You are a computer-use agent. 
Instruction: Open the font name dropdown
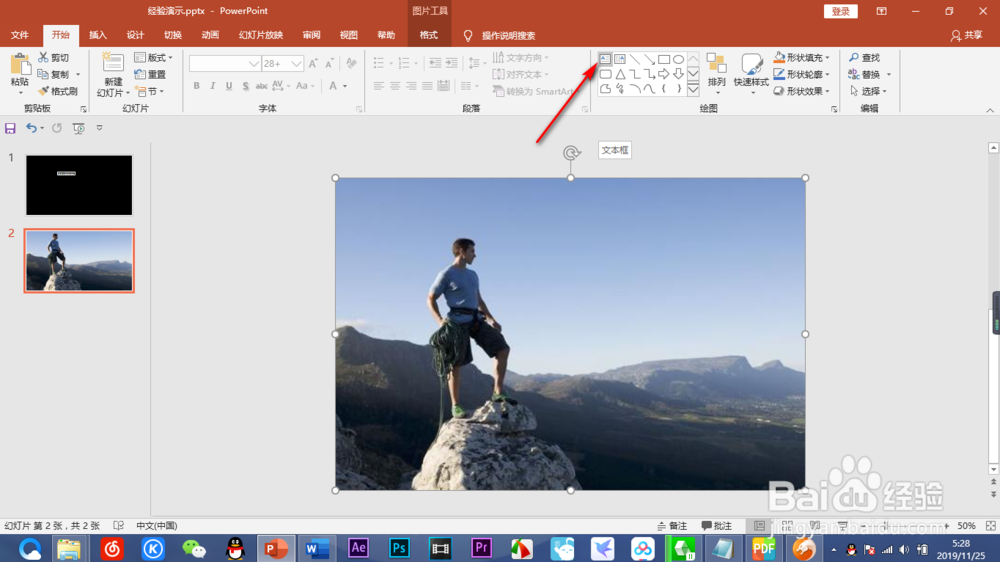[254, 64]
